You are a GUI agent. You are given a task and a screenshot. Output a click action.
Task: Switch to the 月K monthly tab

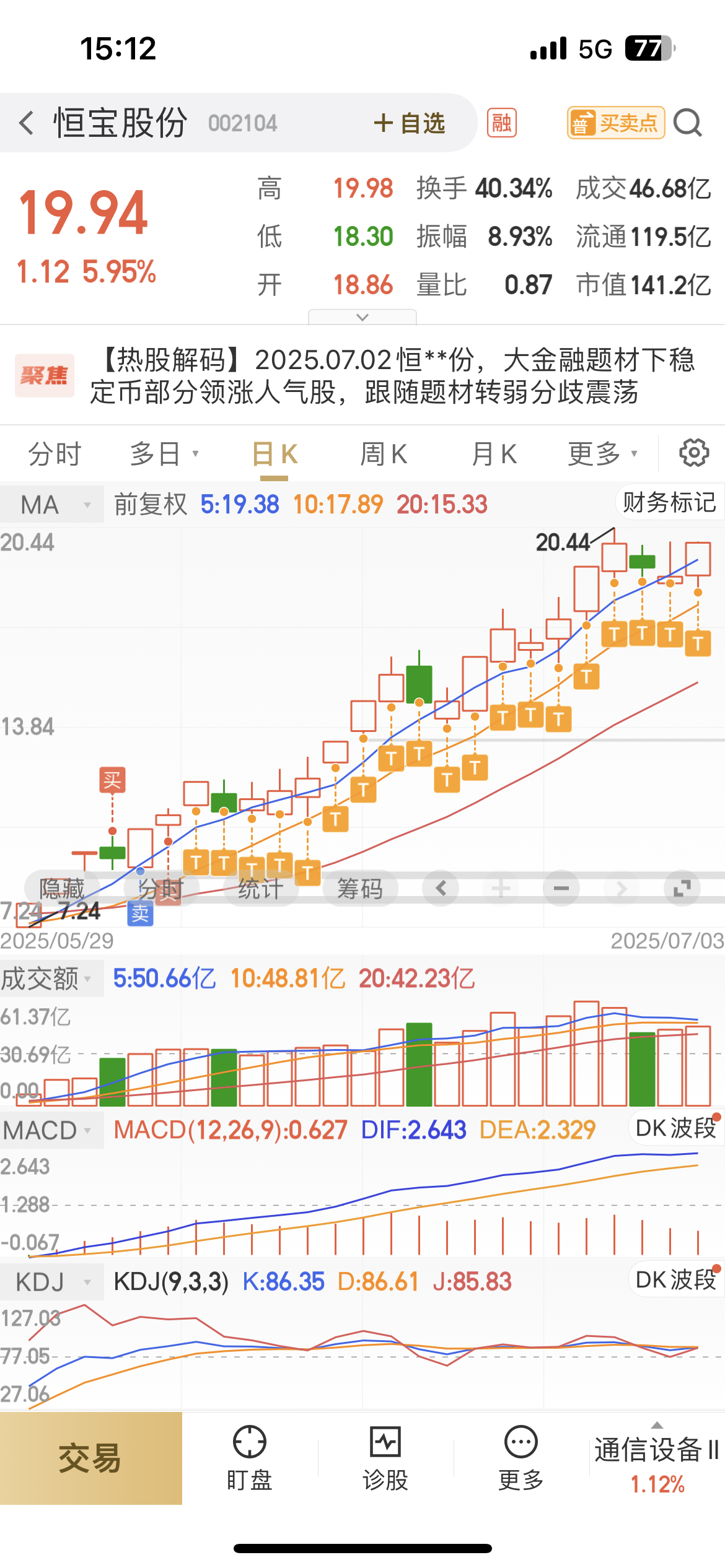[494, 454]
